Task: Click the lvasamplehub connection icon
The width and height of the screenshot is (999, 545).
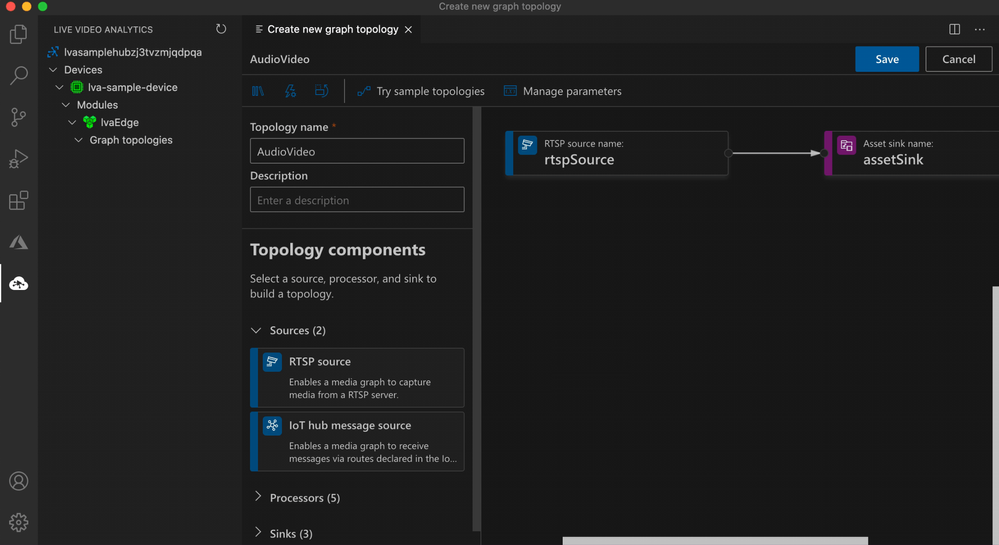Action: 53,52
